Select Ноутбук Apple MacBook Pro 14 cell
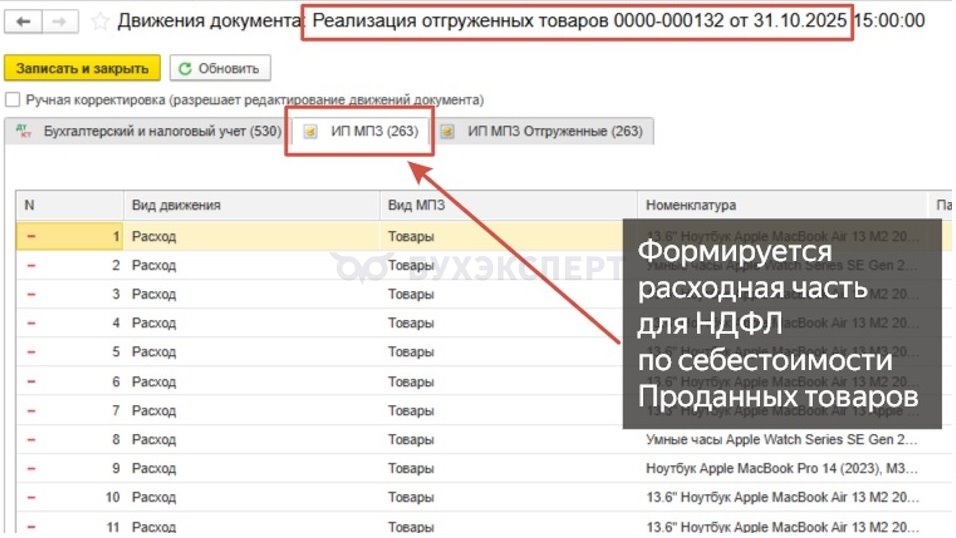The width and height of the screenshot is (956, 538). [782, 468]
